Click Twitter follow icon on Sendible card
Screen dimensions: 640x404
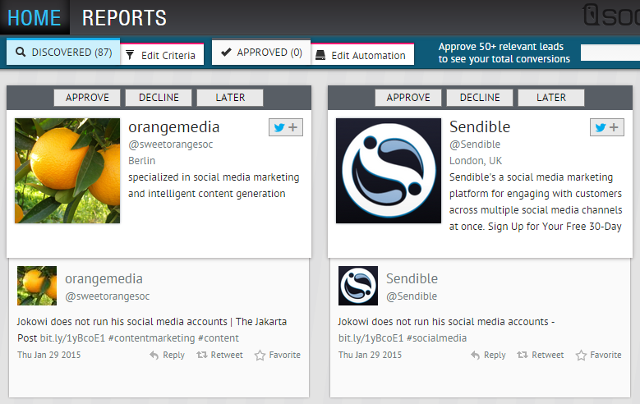[606, 128]
